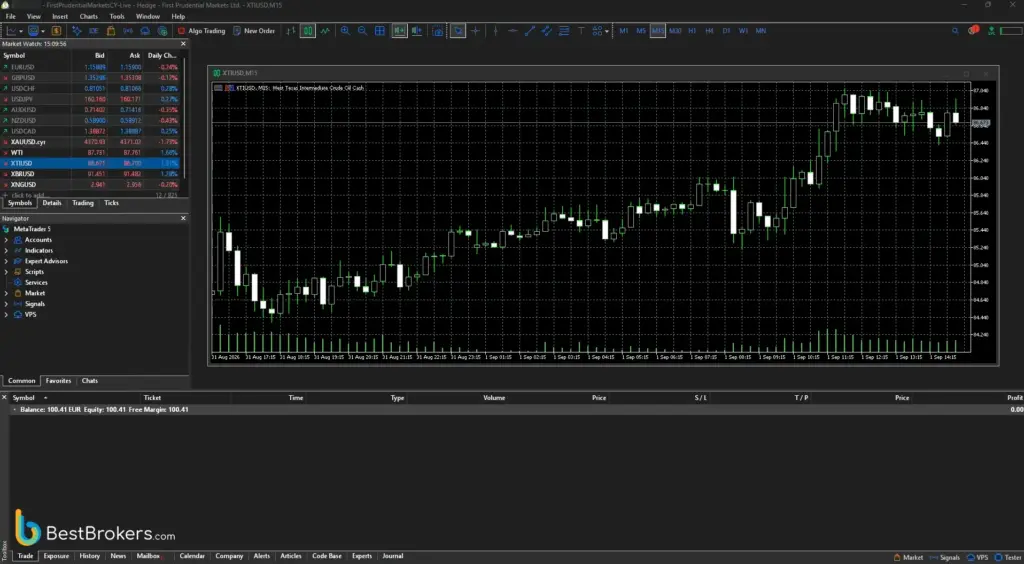Set timeframe to D1
This screenshot has width=1024, height=564.
726,31
